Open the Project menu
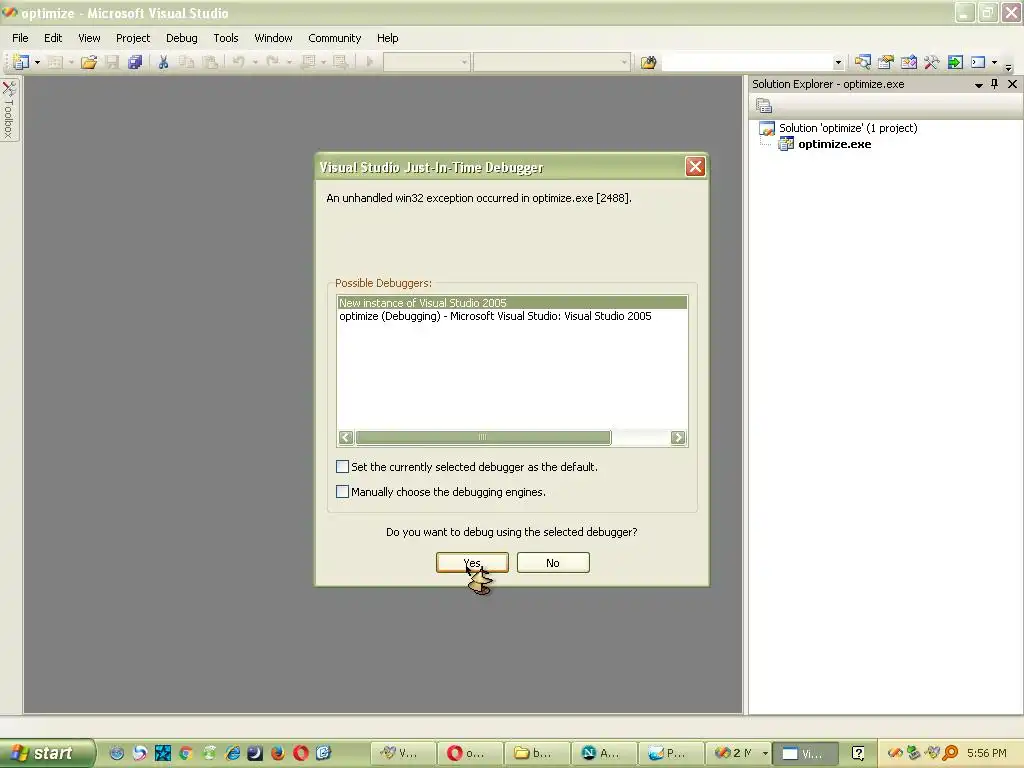This screenshot has height=768, width=1024. coord(133,38)
